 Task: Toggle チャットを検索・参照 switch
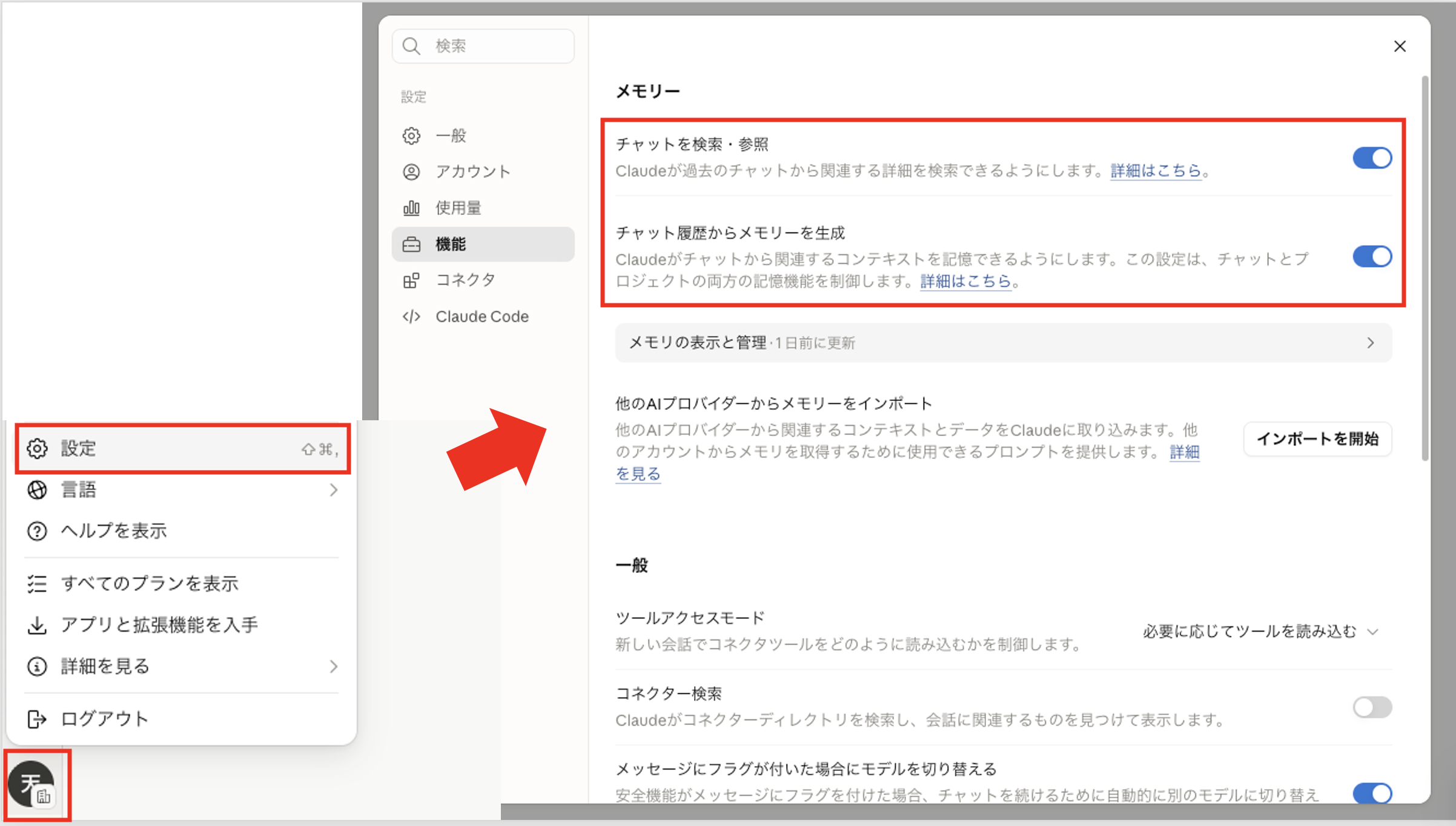click(x=1372, y=158)
